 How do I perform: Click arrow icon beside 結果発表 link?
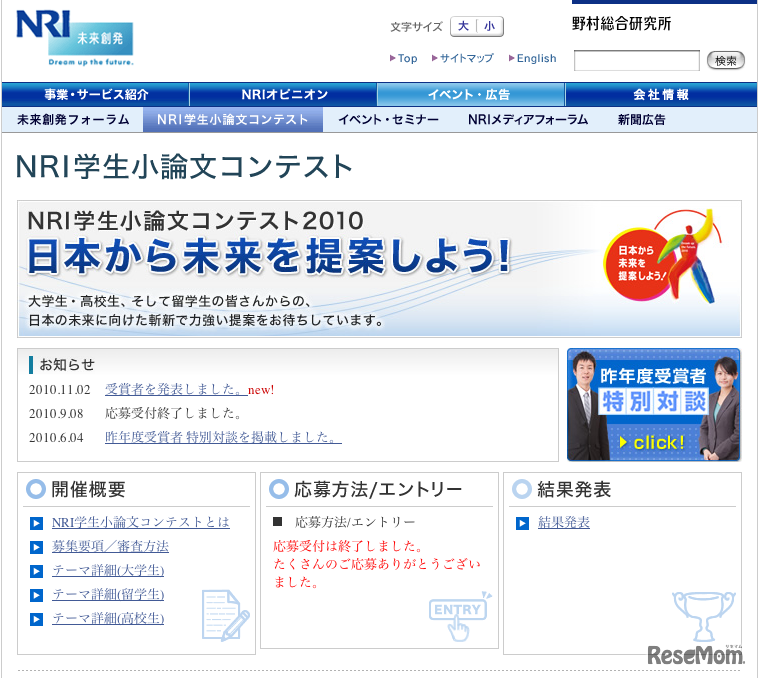point(522,523)
